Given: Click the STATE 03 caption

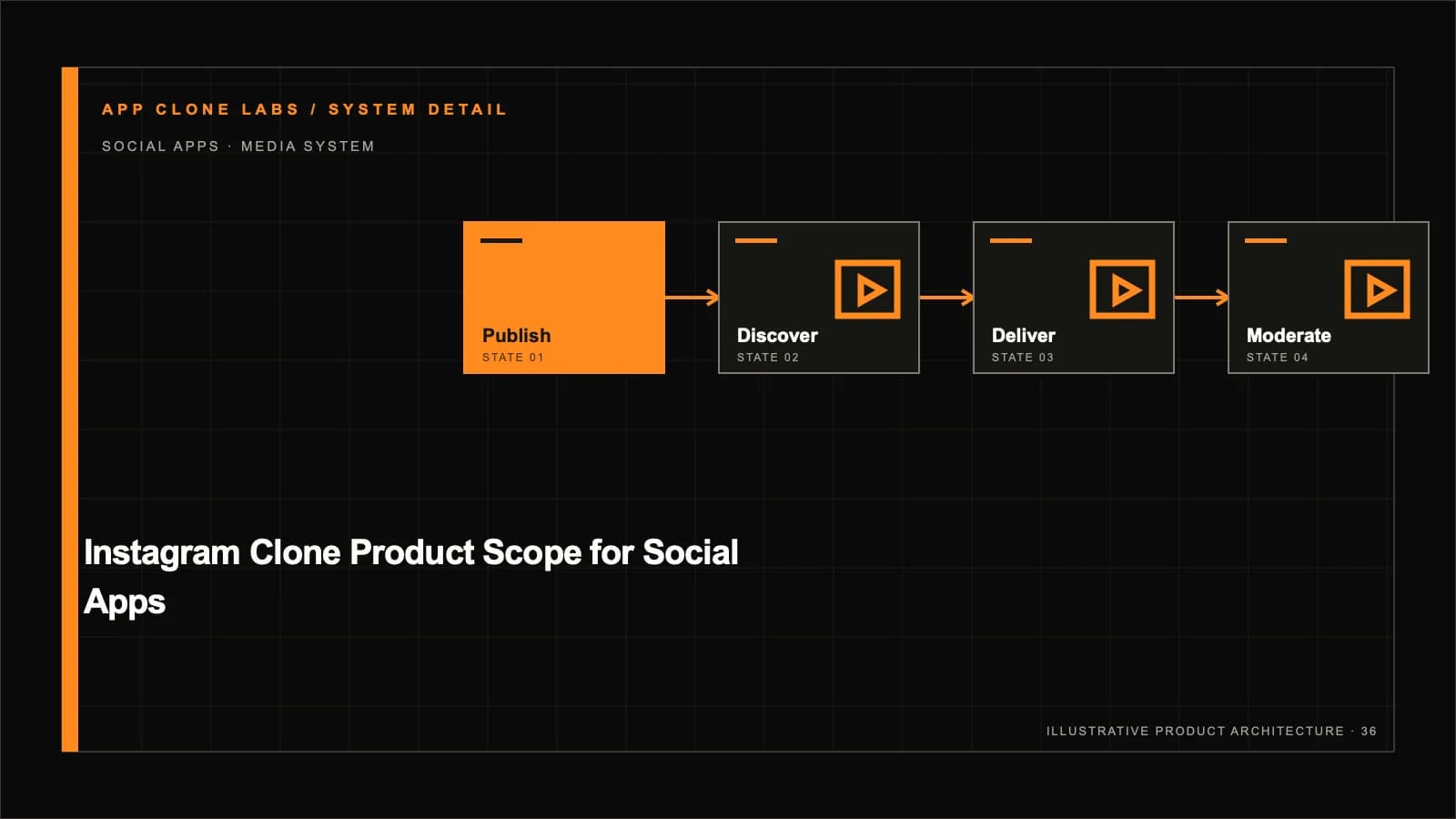Looking at the screenshot, I should pyautogui.click(x=1022, y=358).
